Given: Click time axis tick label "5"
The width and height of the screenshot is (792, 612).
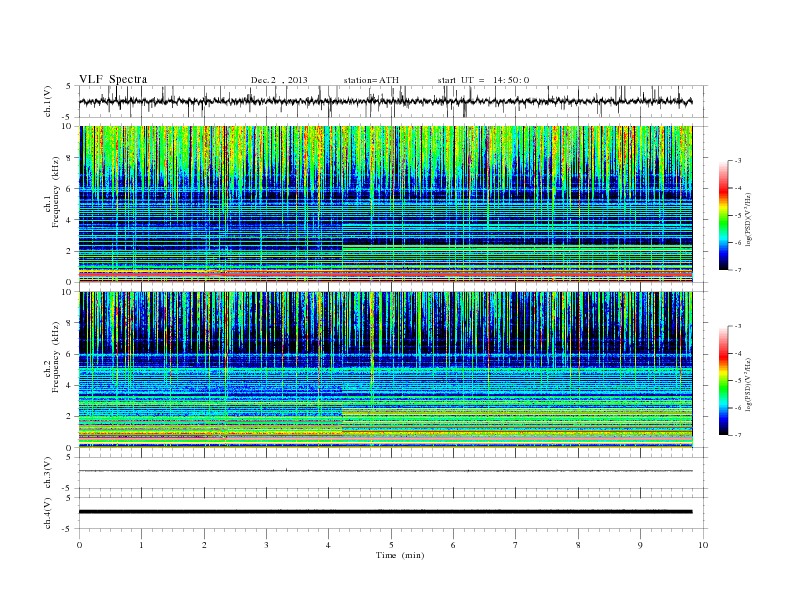Looking at the screenshot, I should pos(391,545).
